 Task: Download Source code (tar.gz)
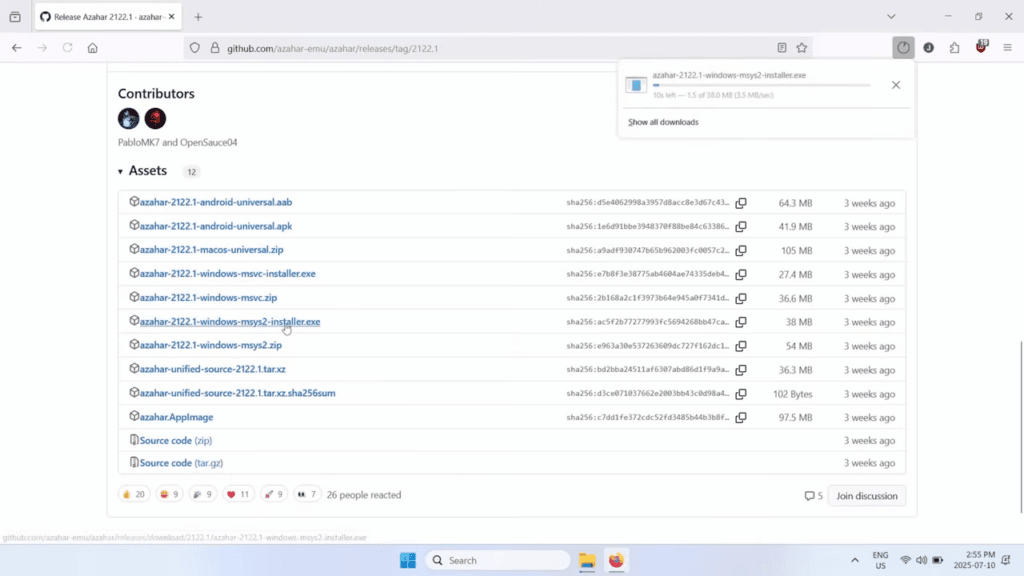tap(181, 463)
